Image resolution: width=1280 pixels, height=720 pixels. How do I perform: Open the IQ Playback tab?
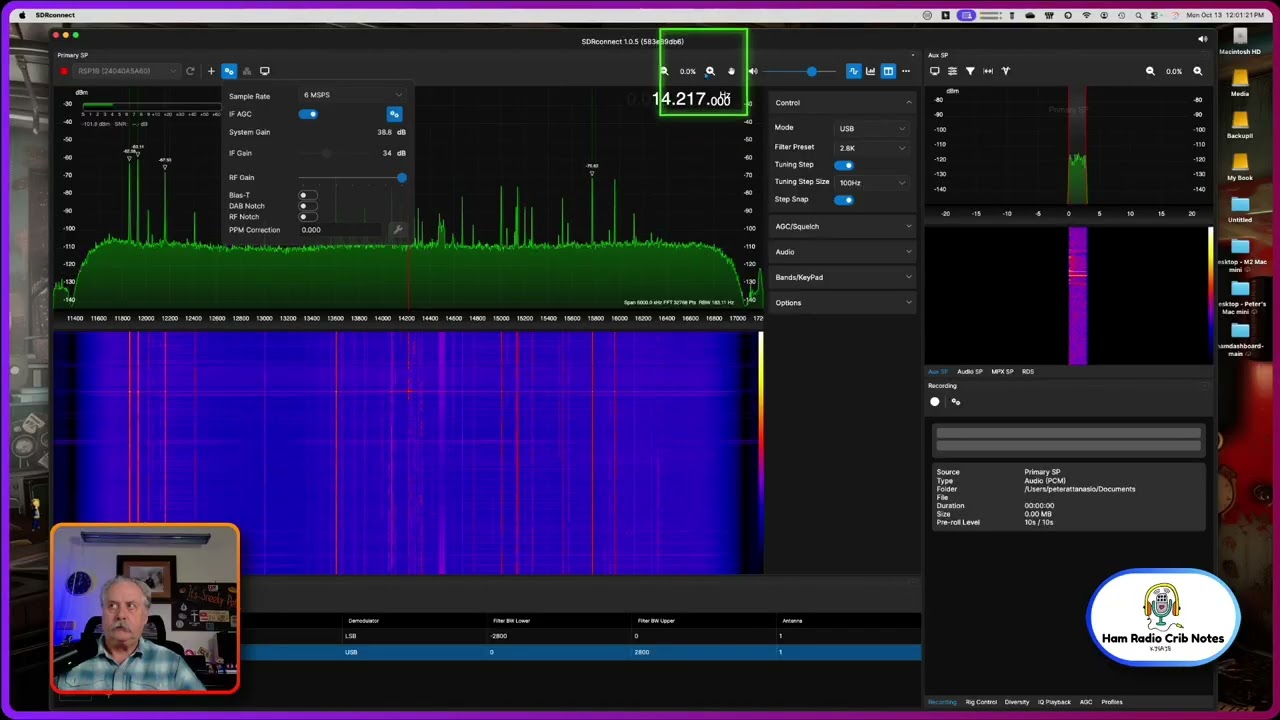coord(1054,702)
